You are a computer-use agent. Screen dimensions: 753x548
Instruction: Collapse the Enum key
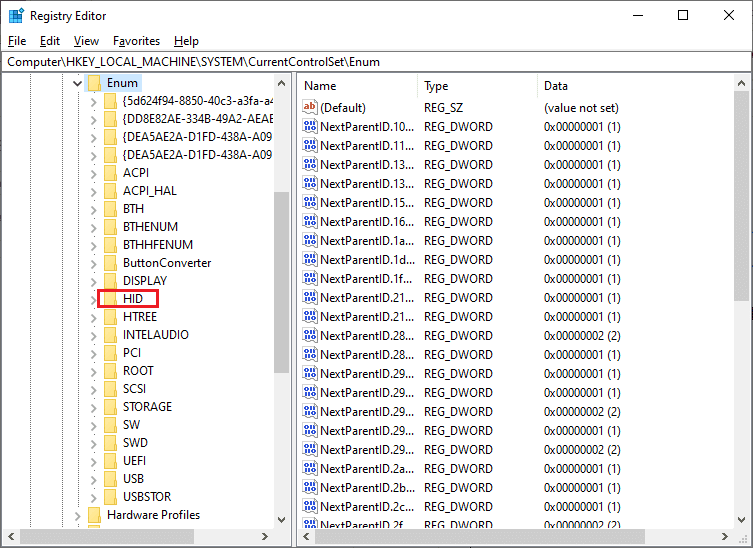77,83
